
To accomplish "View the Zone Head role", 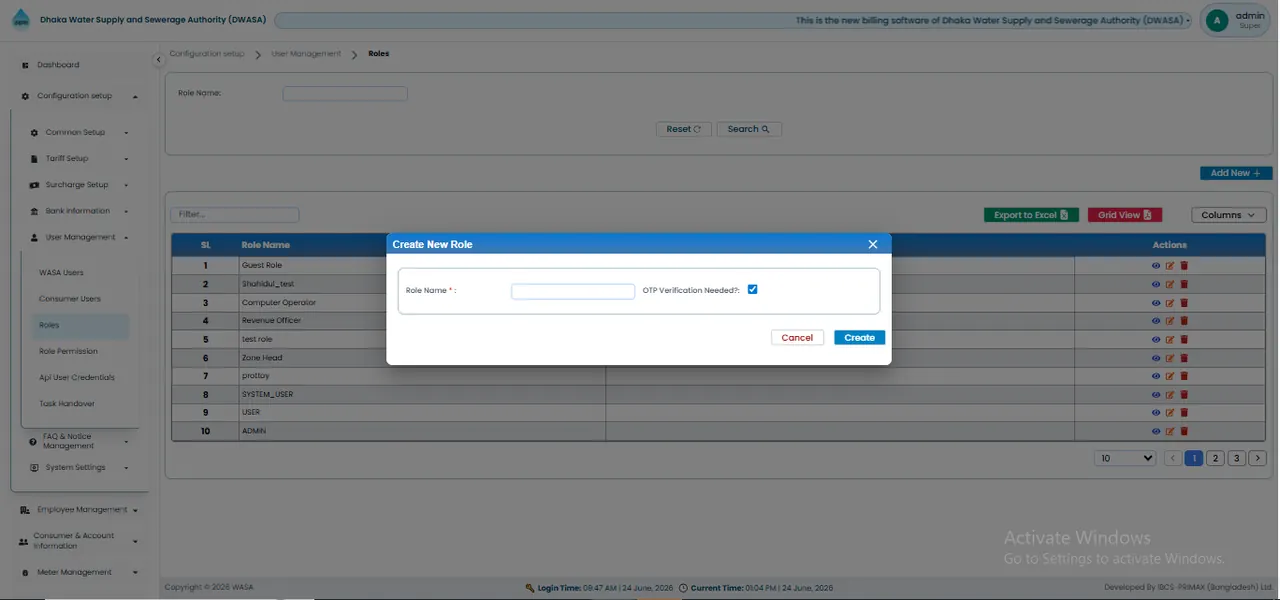I will pos(1157,357).
